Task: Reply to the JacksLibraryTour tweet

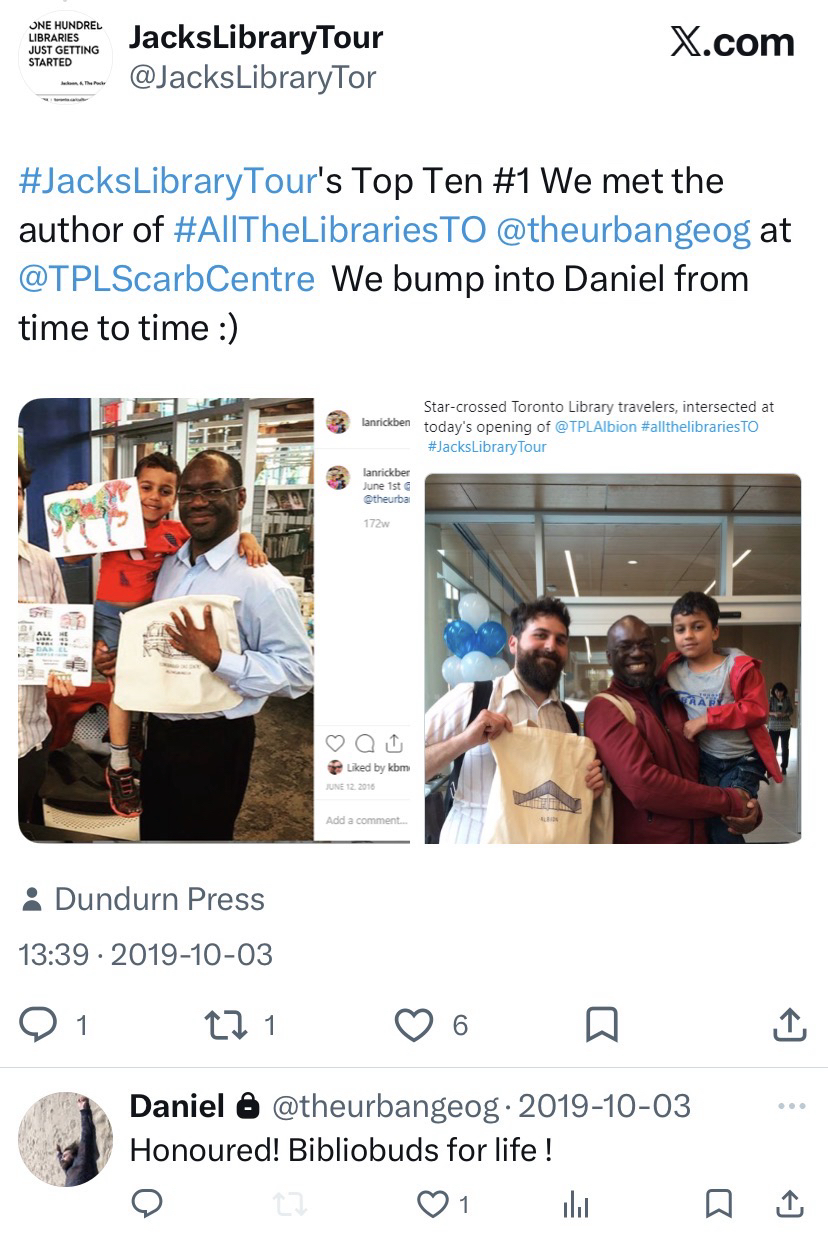Action: [40, 1024]
